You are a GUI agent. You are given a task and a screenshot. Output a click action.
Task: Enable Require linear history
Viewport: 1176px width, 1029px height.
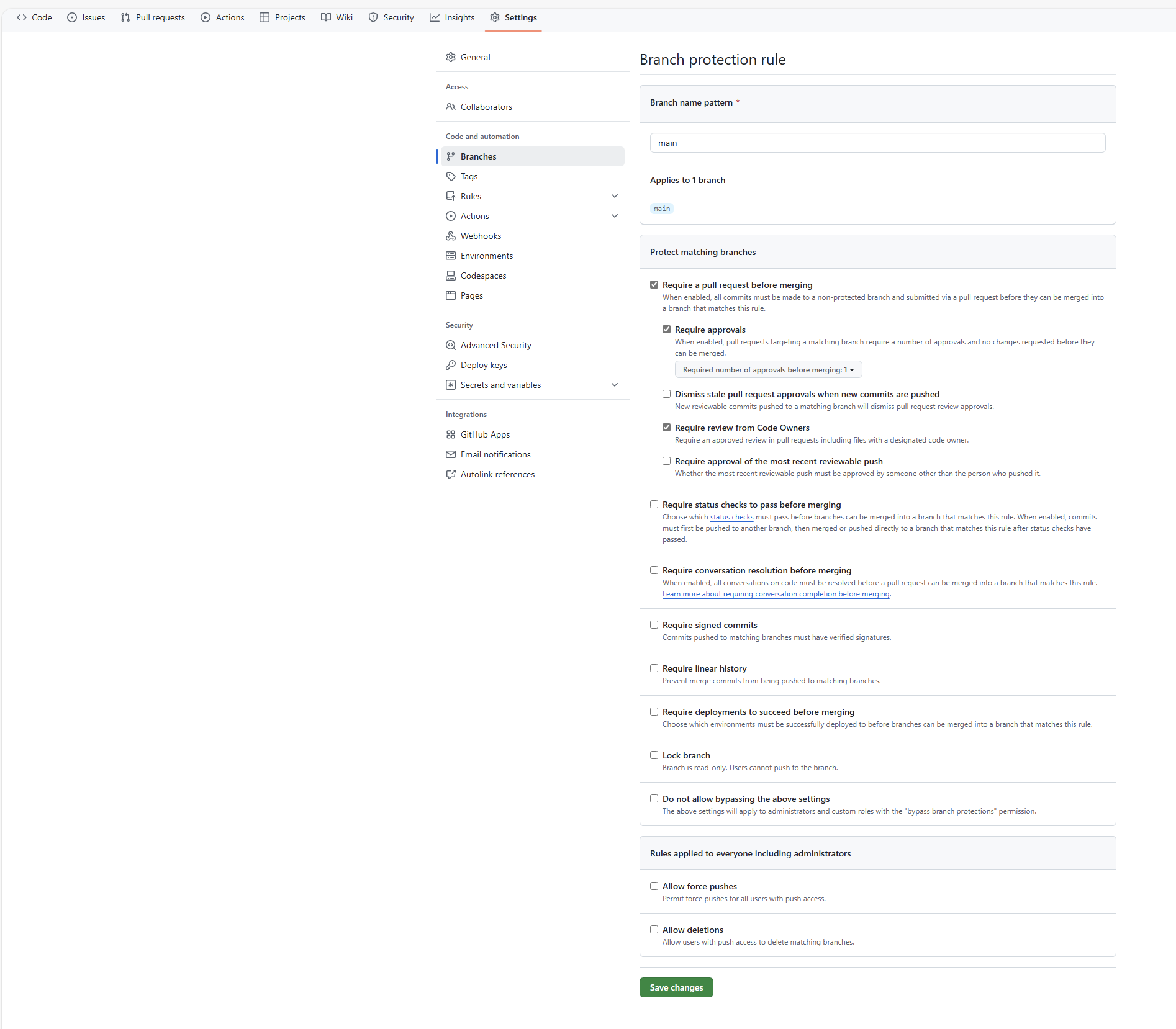(654, 668)
